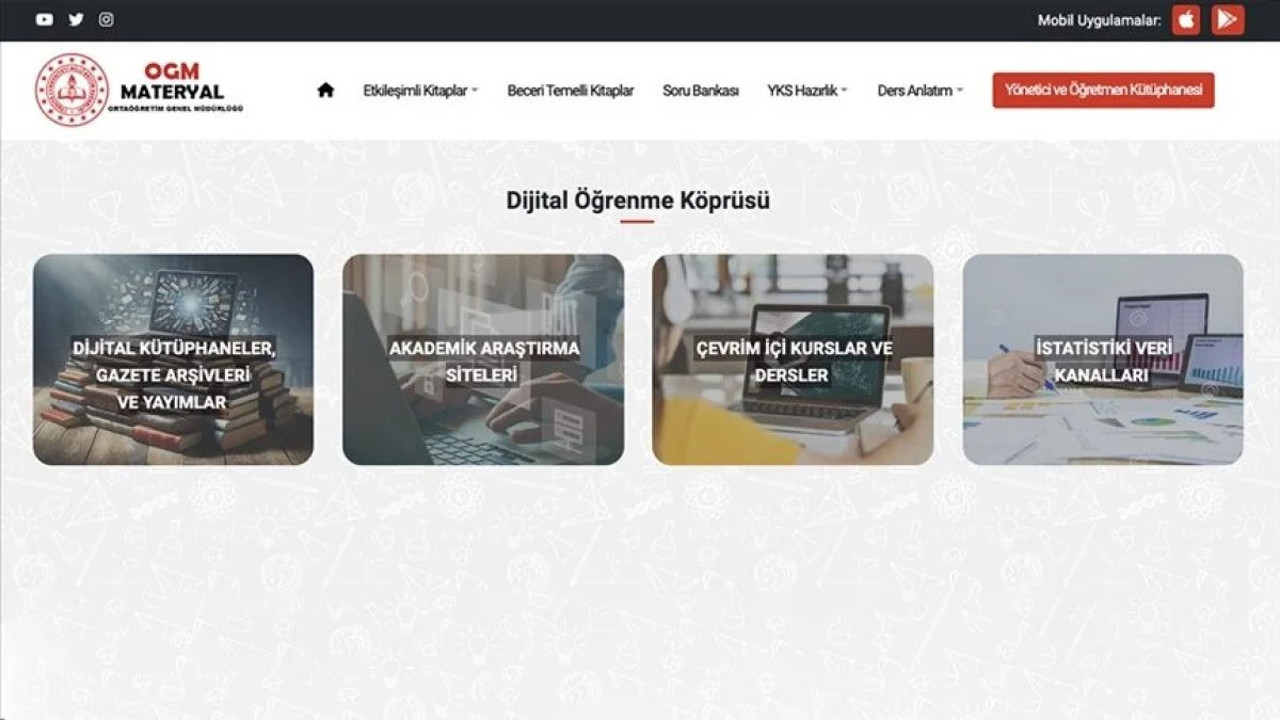Open the Soru Bankası menu item
The height and width of the screenshot is (720, 1280).
click(700, 90)
